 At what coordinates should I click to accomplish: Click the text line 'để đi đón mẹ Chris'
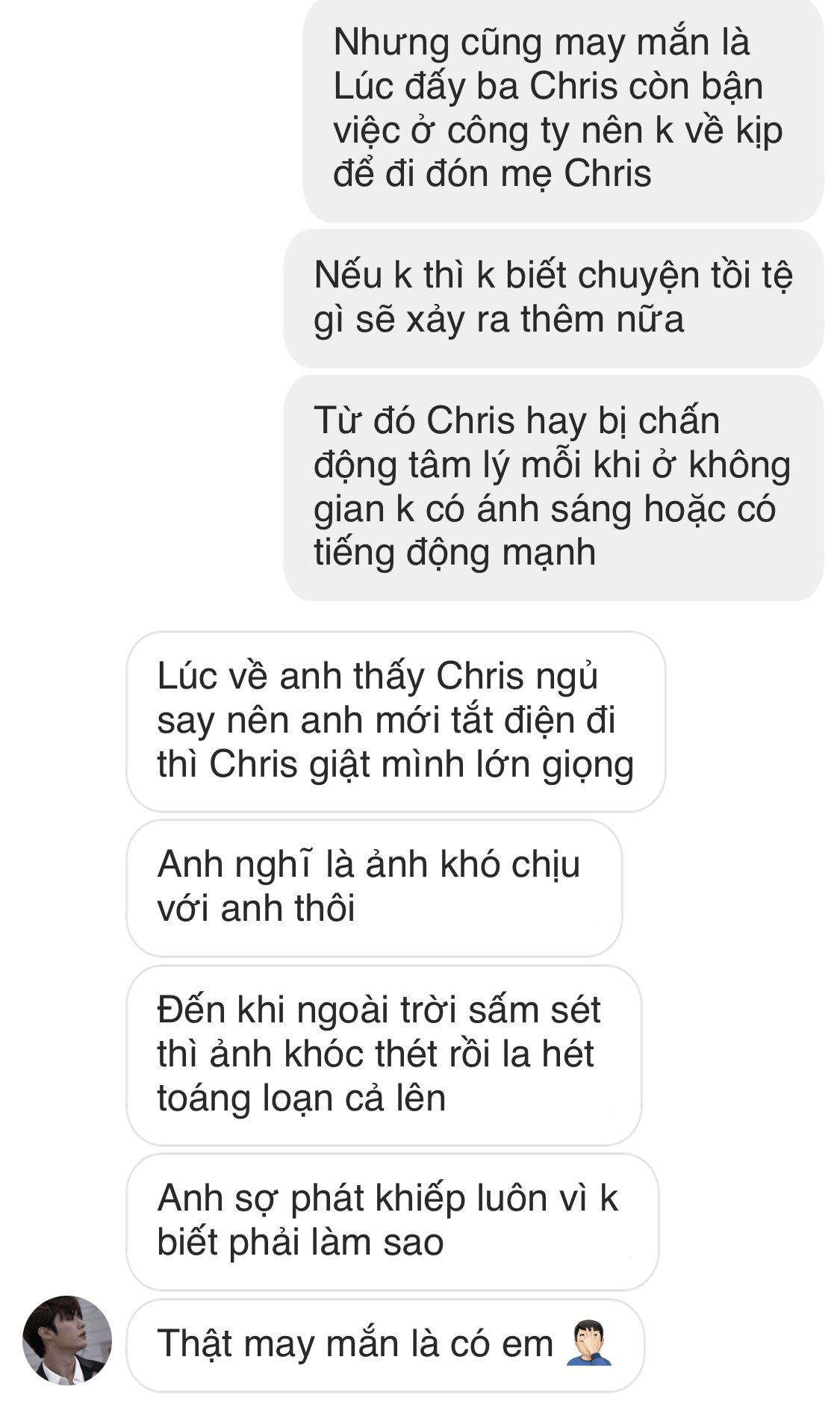click(492, 173)
